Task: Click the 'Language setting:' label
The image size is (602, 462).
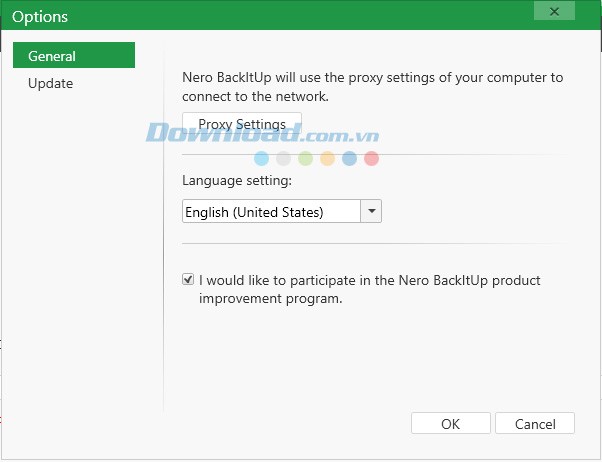Action: point(237,181)
